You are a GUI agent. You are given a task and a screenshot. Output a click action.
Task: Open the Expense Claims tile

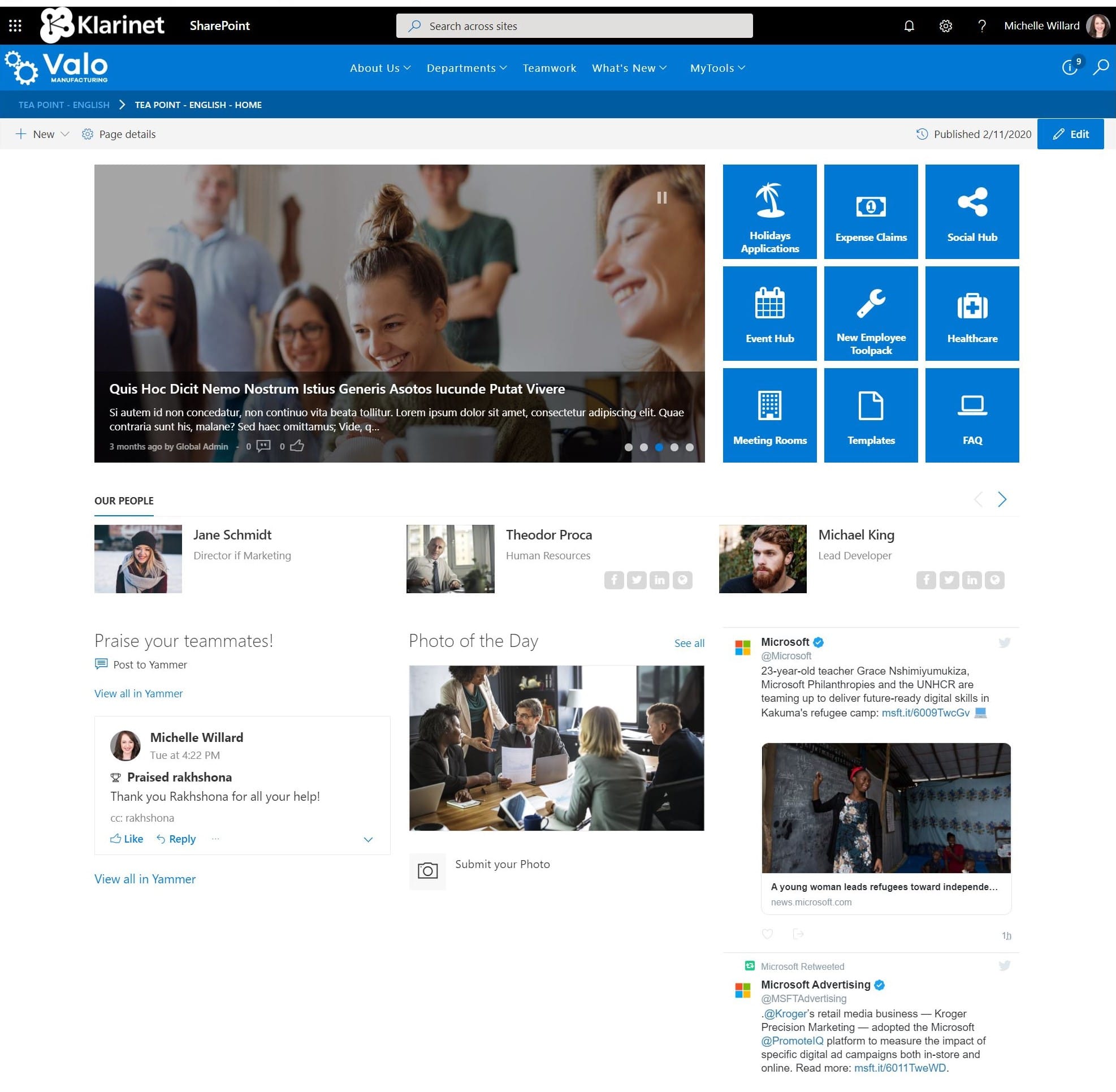(x=871, y=211)
